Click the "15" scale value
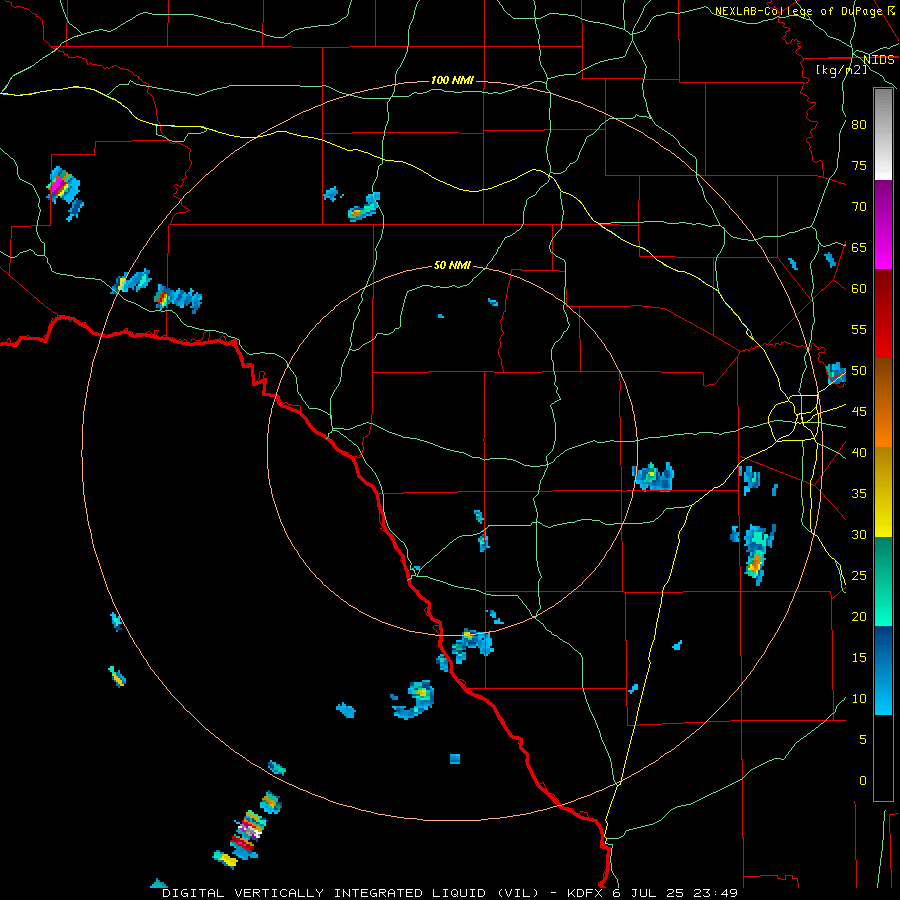 (x=859, y=657)
